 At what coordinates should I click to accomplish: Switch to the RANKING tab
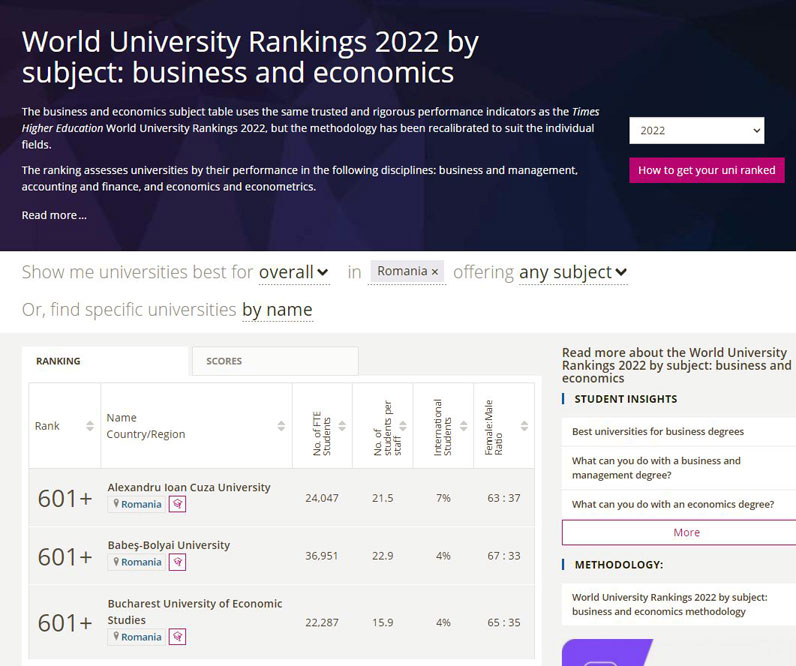coord(105,361)
